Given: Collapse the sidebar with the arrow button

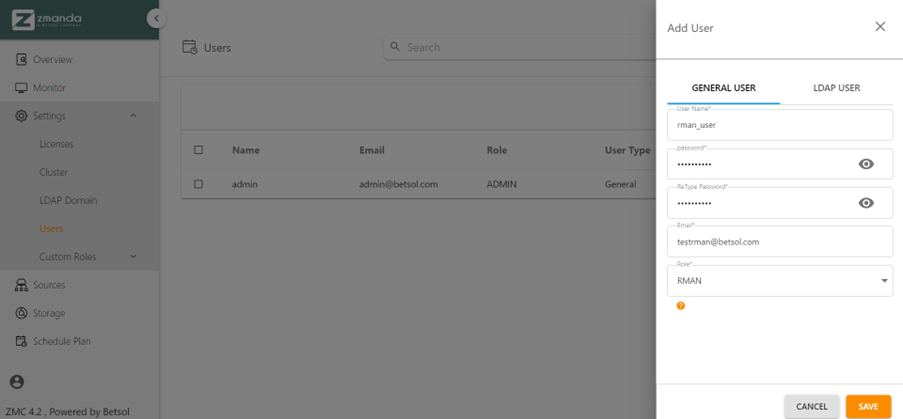Looking at the screenshot, I should pyautogui.click(x=154, y=18).
